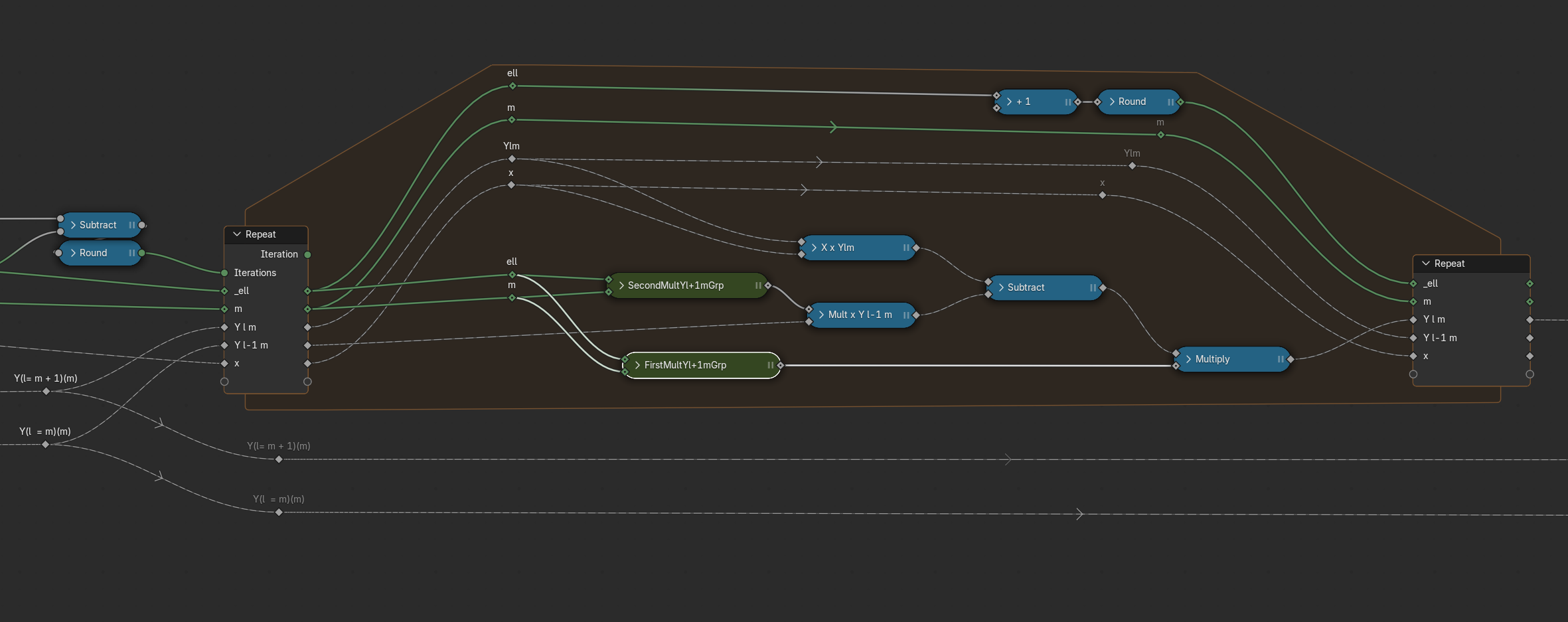This screenshot has height=622, width=1568.
Task: Click the Iteration output socket
Action: [307, 254]
